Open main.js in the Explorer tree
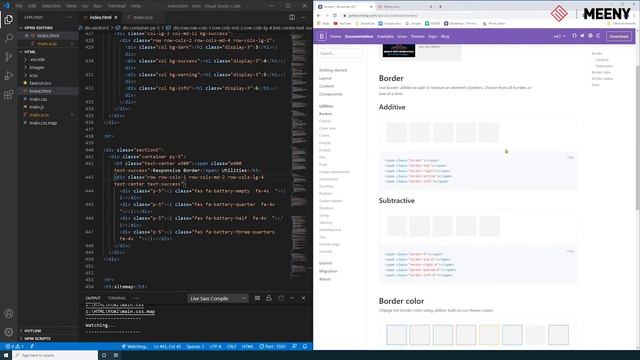Image resolution: width=640 pixels, height=360 pixels. click(36, 107)
